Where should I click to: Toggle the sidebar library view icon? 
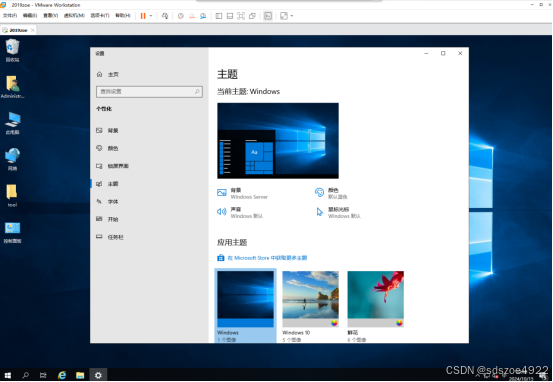point(219,16)
